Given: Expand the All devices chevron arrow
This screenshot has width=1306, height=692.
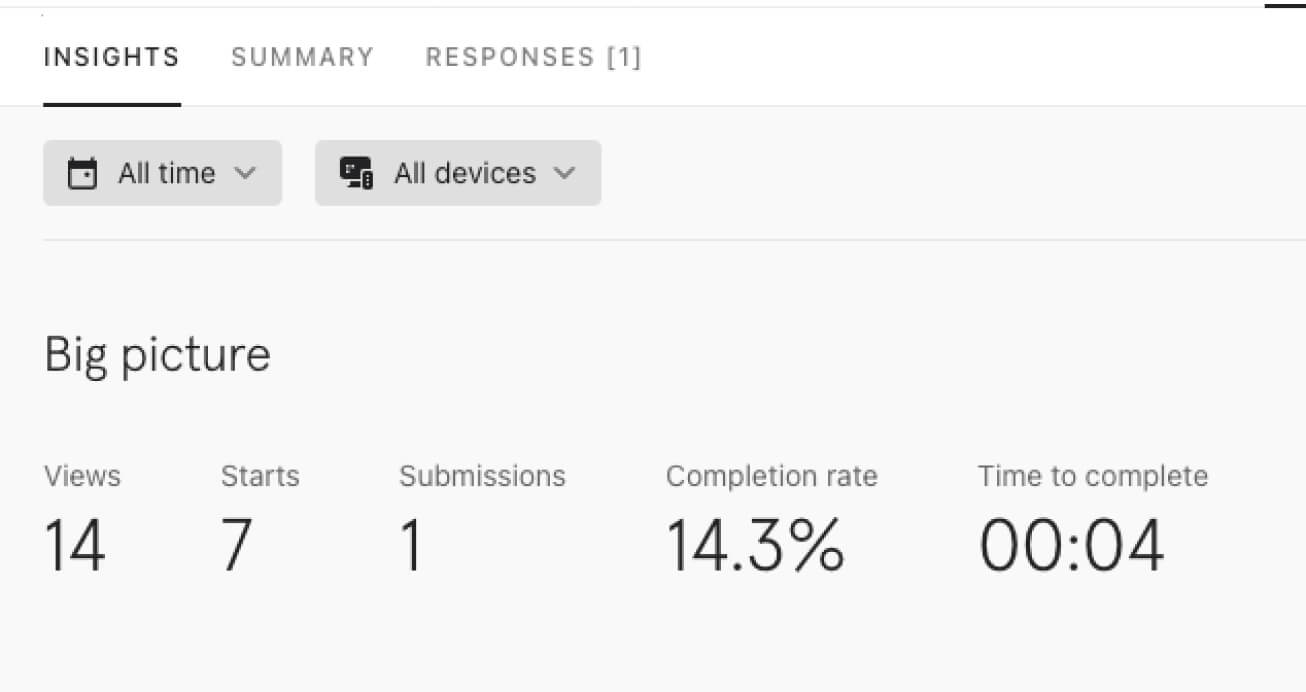Looking at the screenshot, I should [x=565, y=173].
